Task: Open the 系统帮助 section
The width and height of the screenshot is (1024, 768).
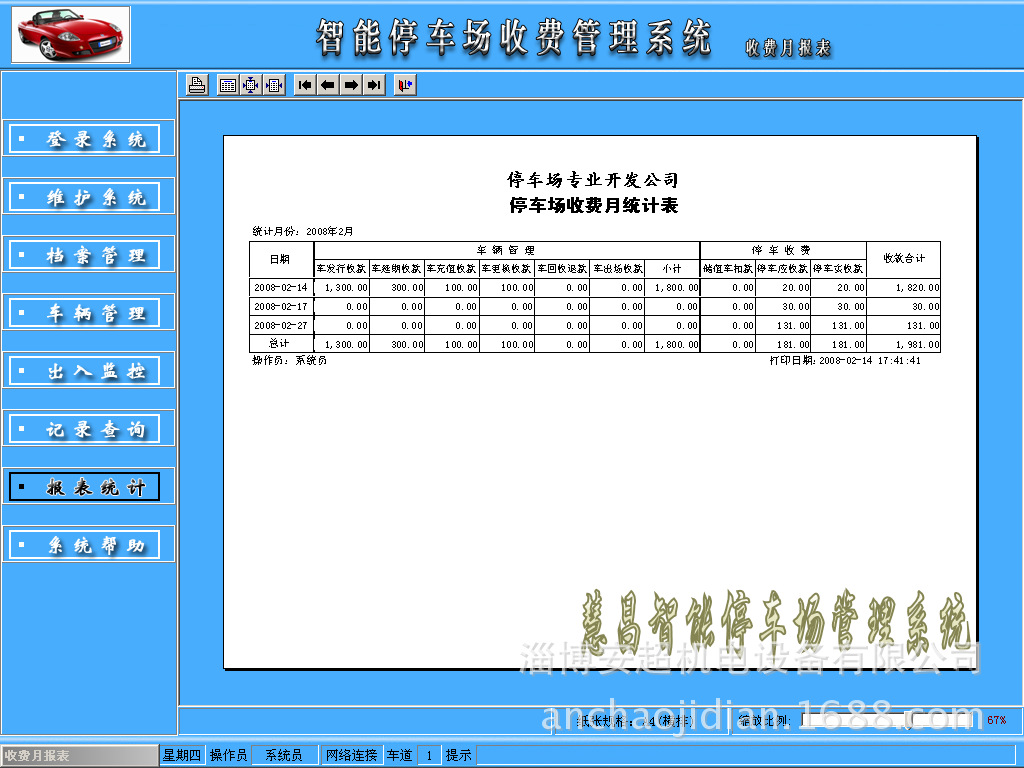Action: coord(88,543)
